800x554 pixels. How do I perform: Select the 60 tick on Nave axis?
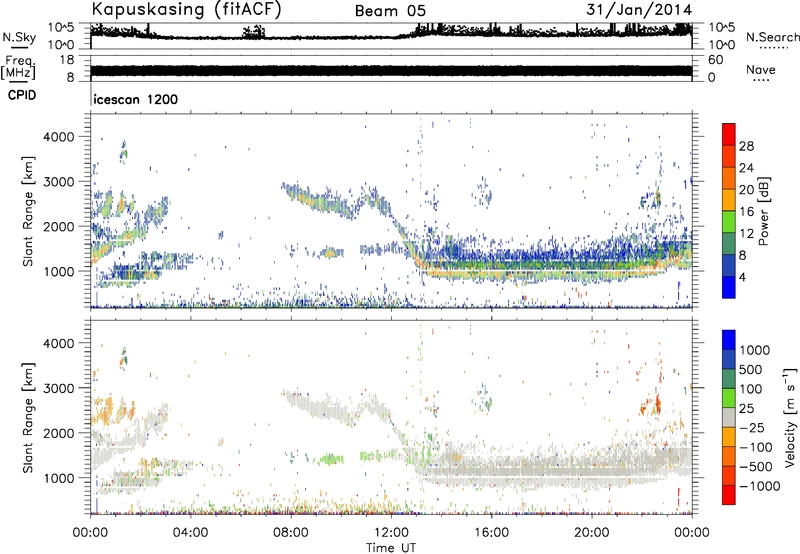[715, 60]
